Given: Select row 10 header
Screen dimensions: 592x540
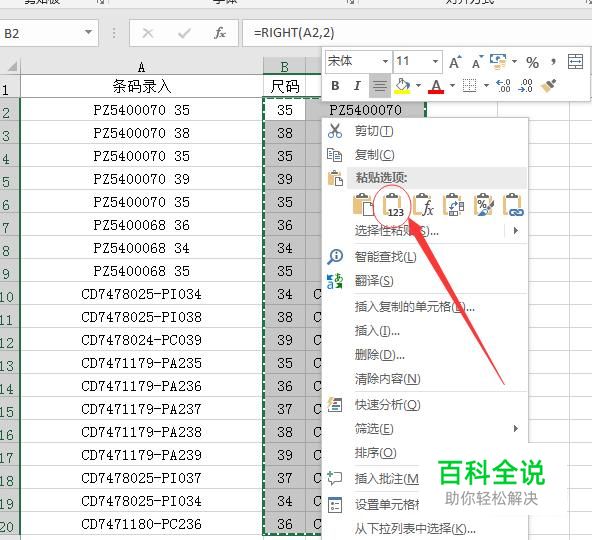Looking at the screenshot, I should pyautogui.click(x=9, y=294).
